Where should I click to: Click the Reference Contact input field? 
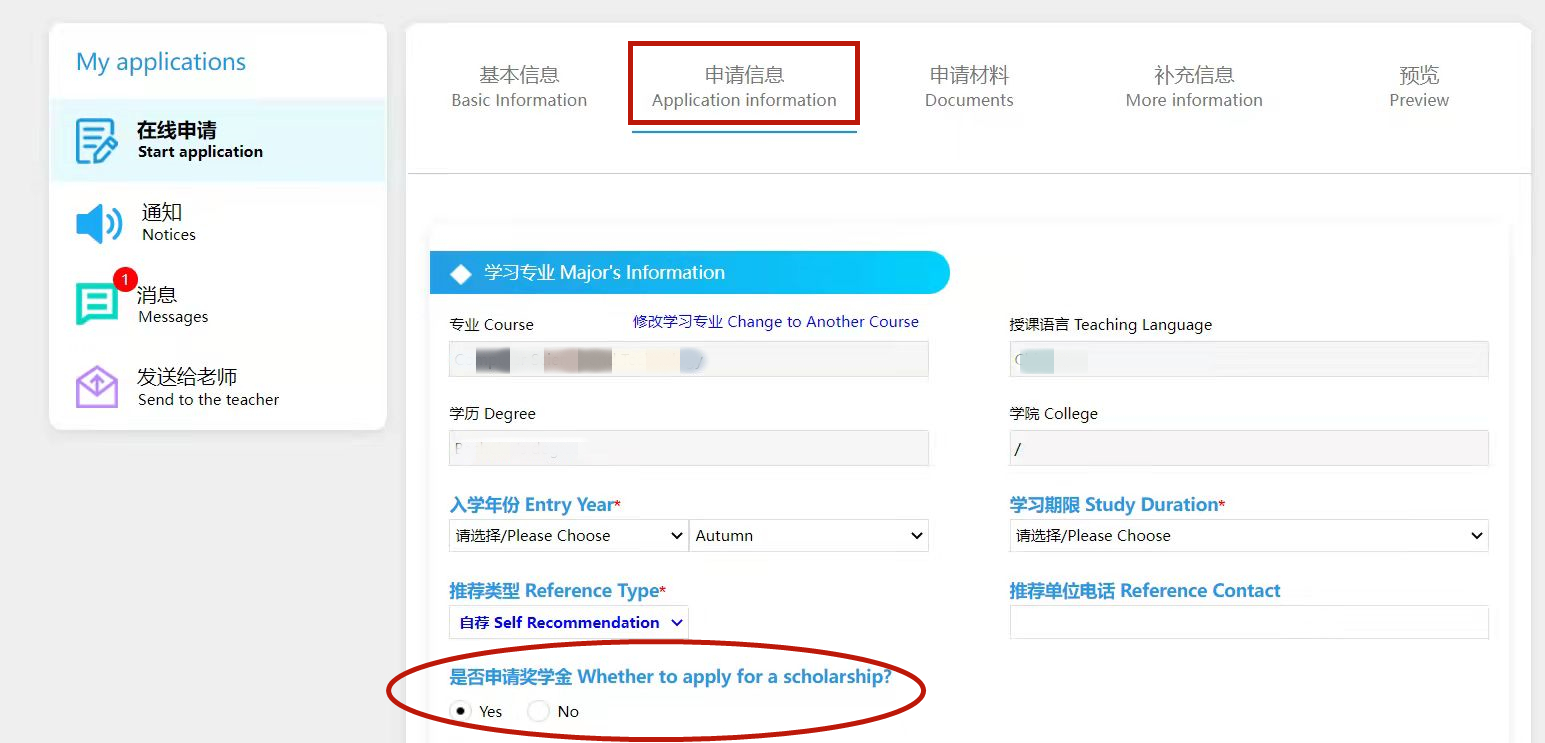(x=1247, y=622)
